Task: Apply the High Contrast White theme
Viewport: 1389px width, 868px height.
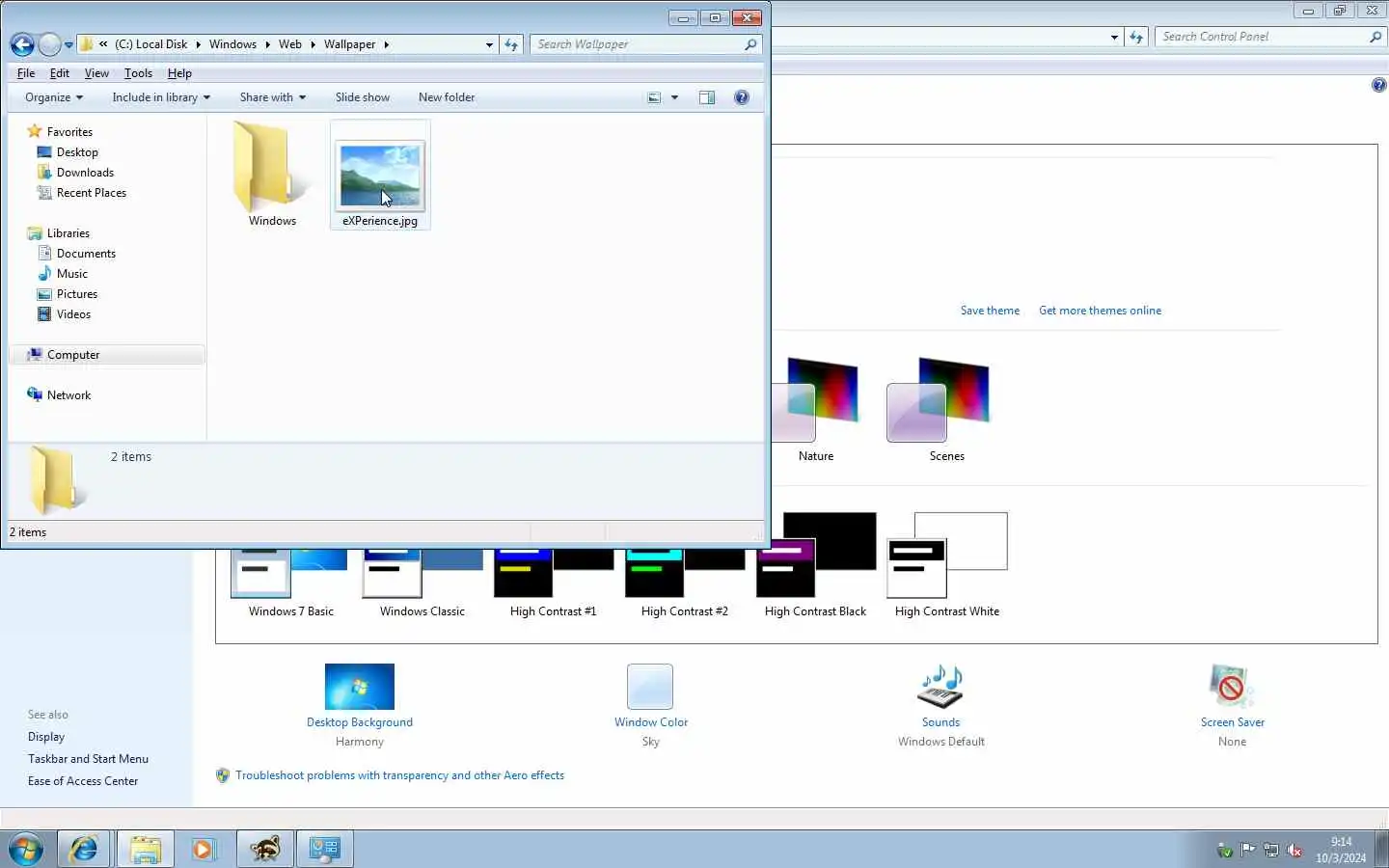Action: tap(946, 566)
